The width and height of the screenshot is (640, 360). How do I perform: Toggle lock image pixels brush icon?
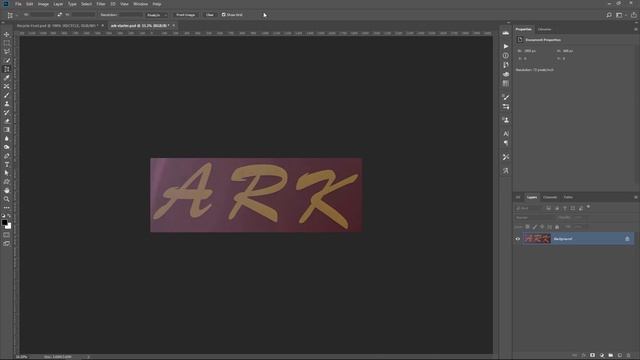coord(535,227)
